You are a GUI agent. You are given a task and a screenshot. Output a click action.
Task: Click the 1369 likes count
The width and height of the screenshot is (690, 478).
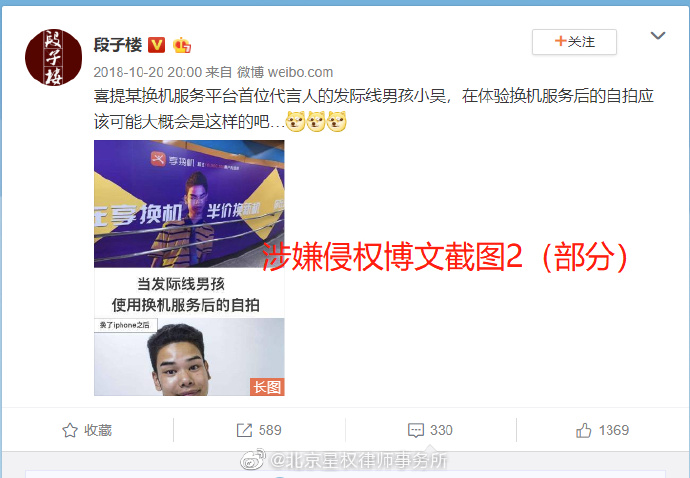(614, 430)
